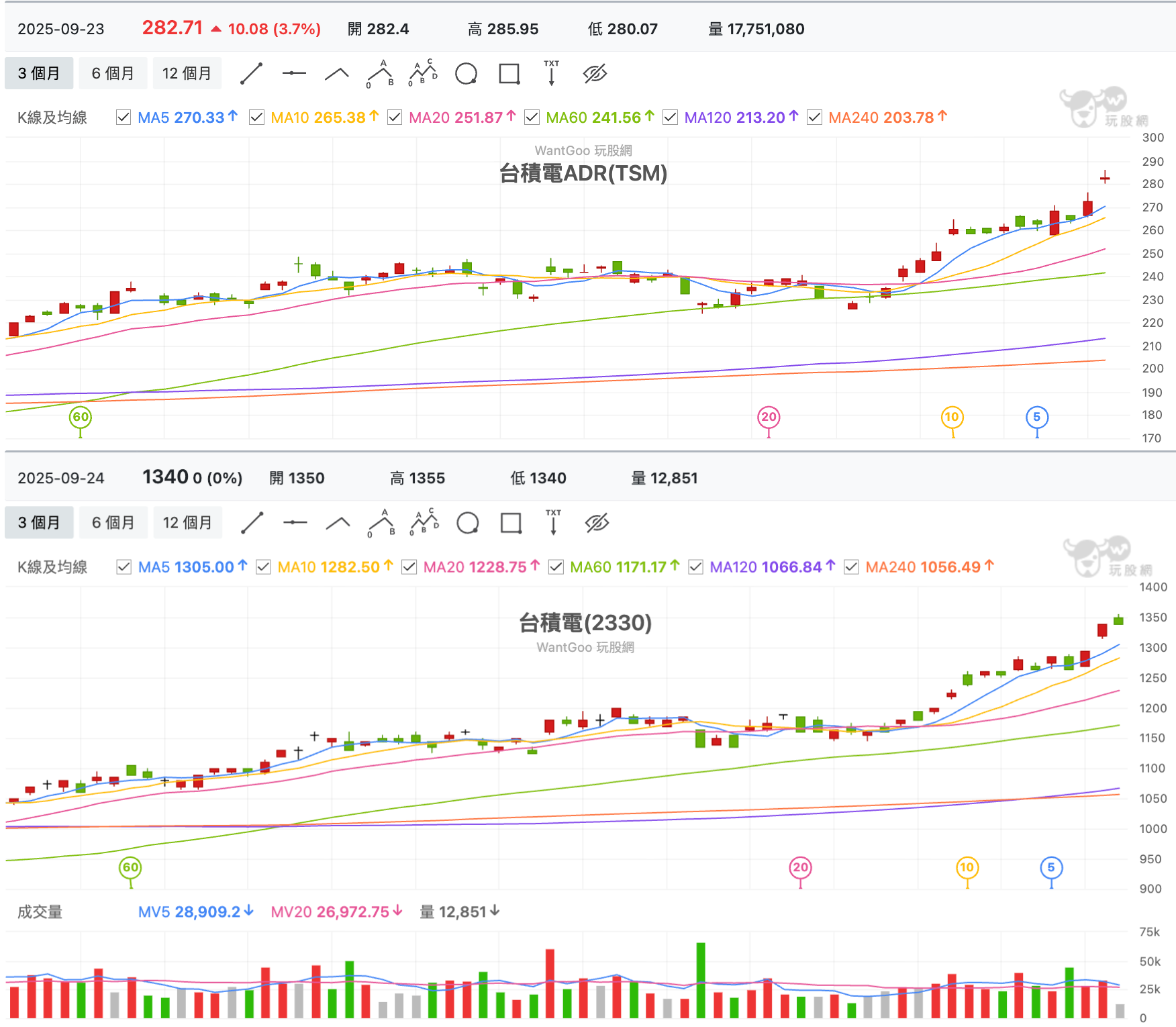Image resolution: width=1176 pixels, height=1027 pixels.
Task: Select the trendline tool on 台積電(2330) chart
Action: click(253, 522)
